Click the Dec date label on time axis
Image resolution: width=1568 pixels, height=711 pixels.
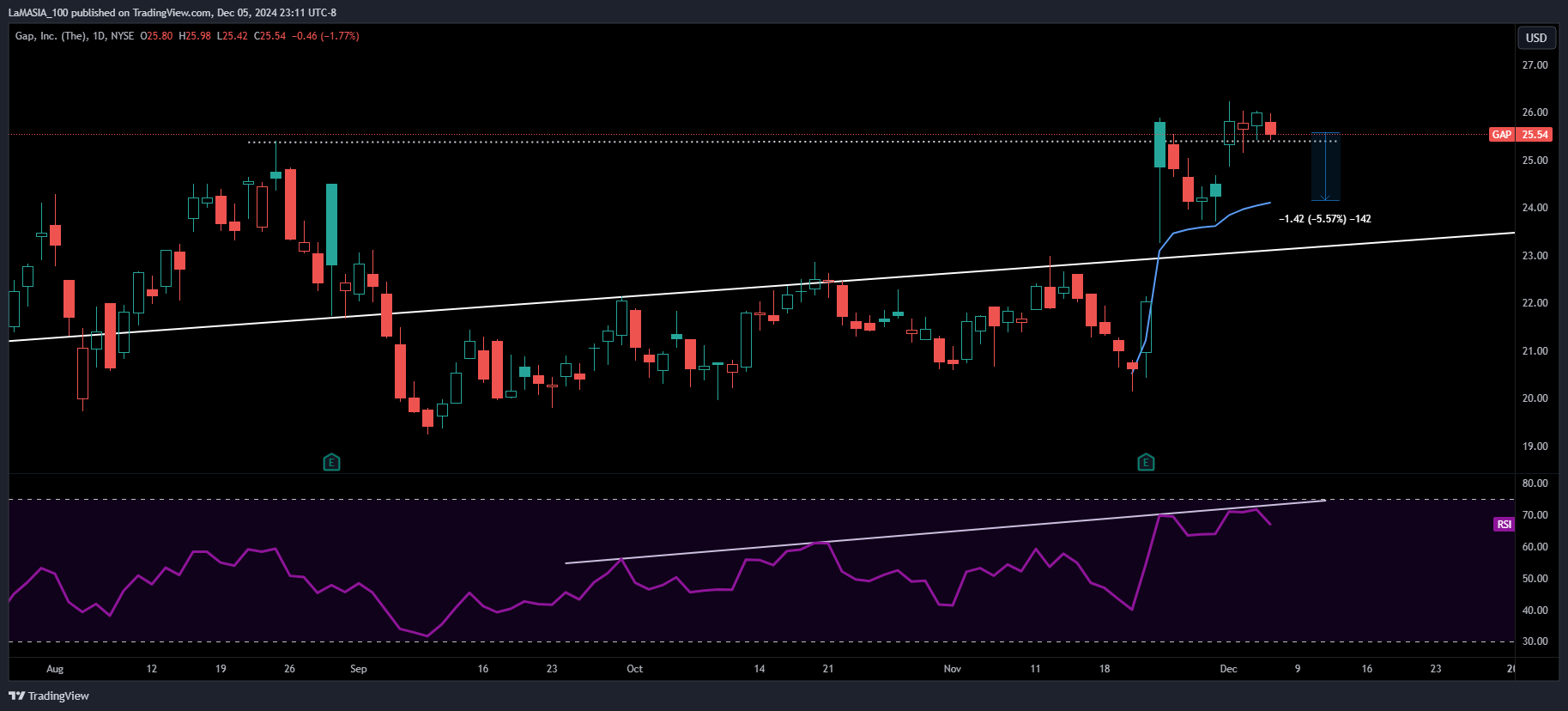tap(1228, 669)
